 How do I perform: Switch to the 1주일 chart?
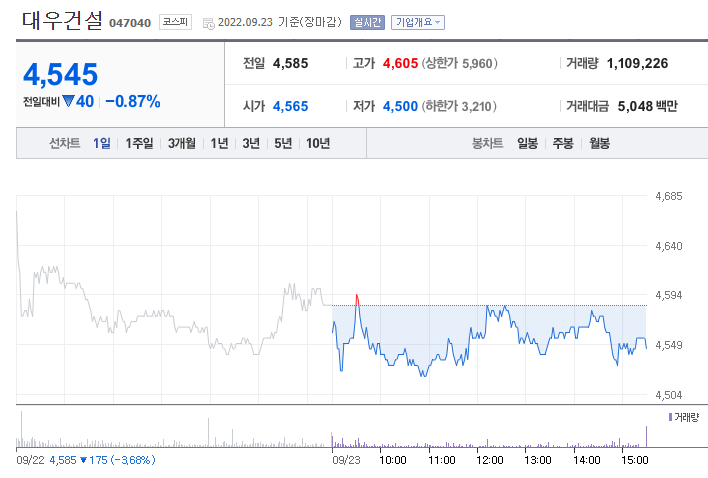click(x=139, y=144)
